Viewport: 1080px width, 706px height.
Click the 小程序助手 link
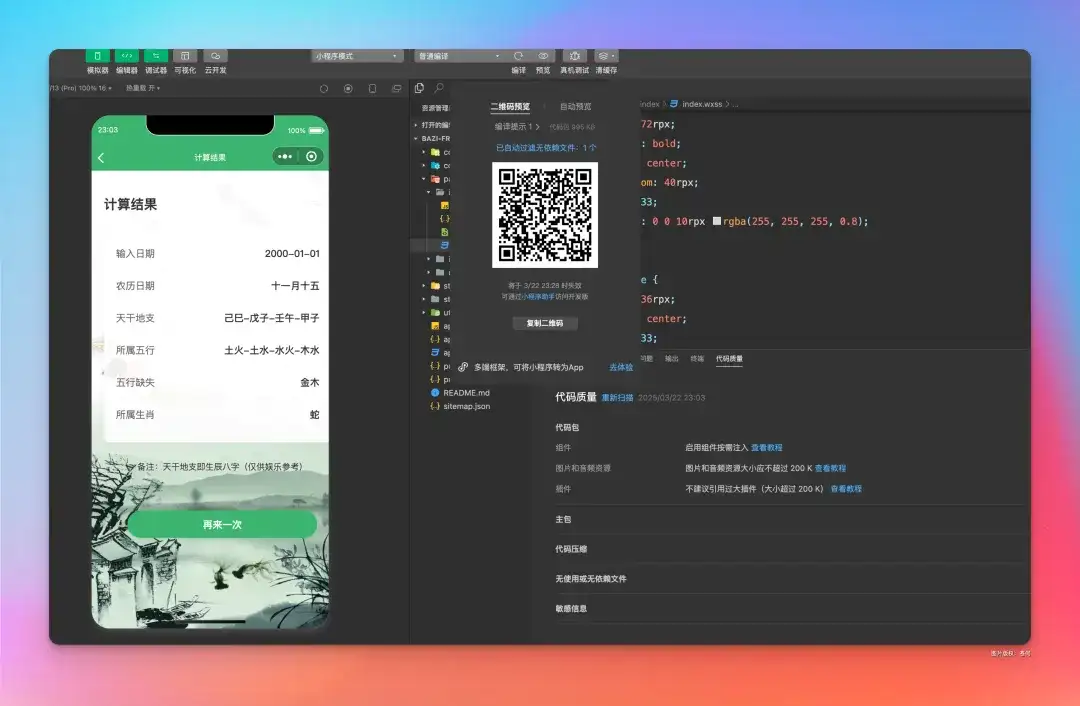click(538, 296)
